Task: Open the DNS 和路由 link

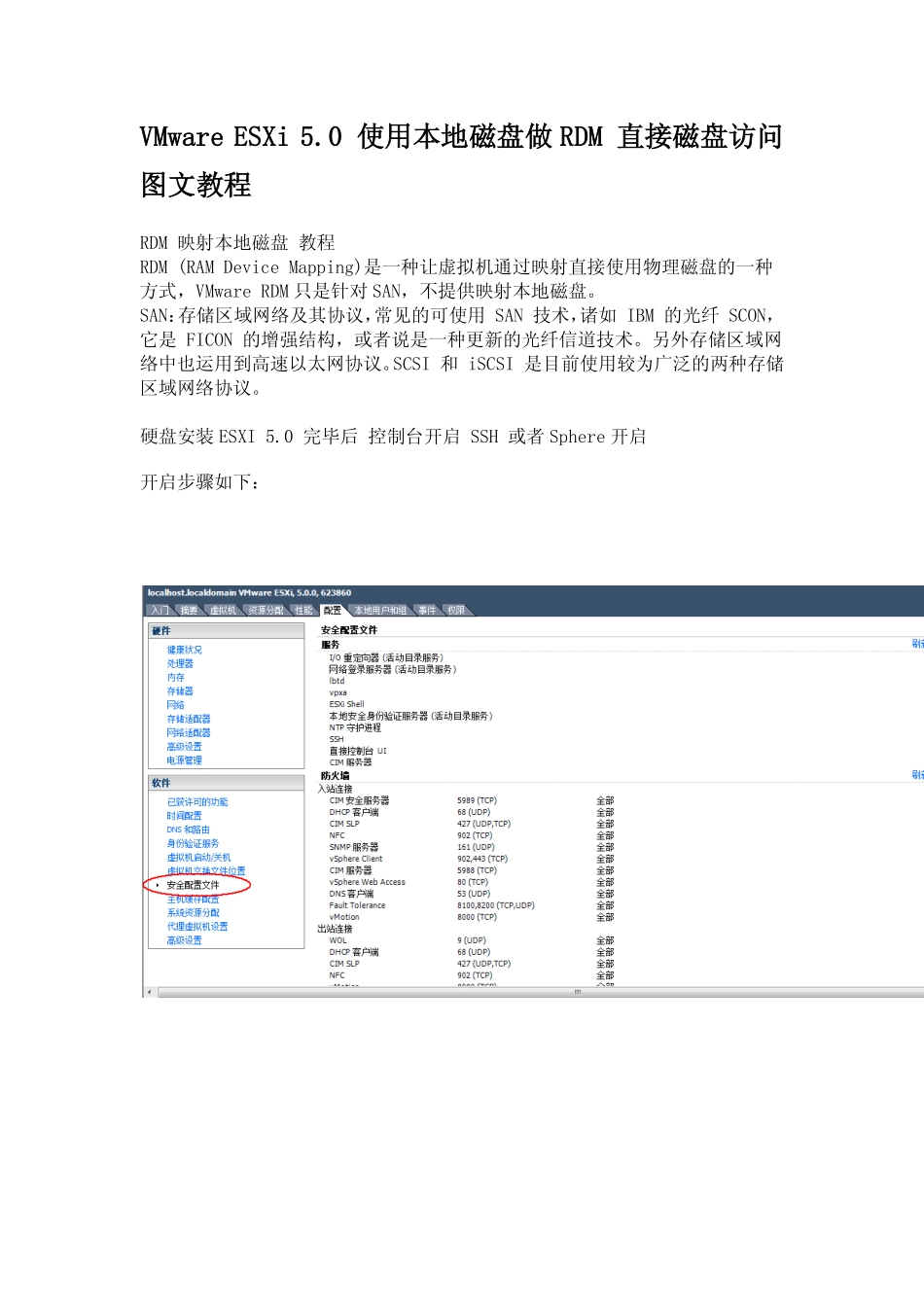Action: 189,830
